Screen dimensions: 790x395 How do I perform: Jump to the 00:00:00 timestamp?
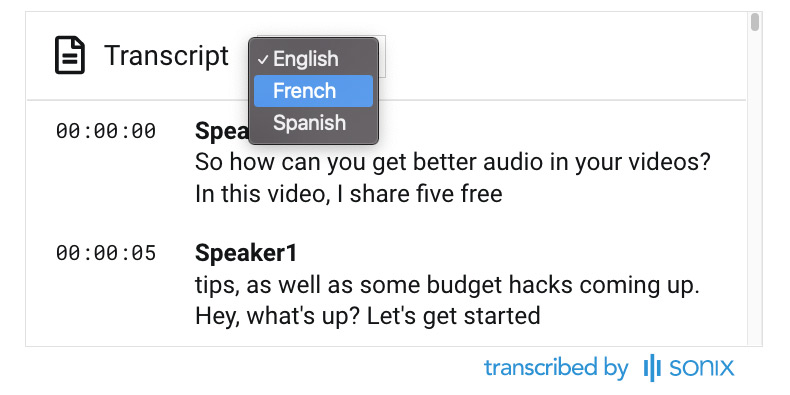[x=106, y=131]
